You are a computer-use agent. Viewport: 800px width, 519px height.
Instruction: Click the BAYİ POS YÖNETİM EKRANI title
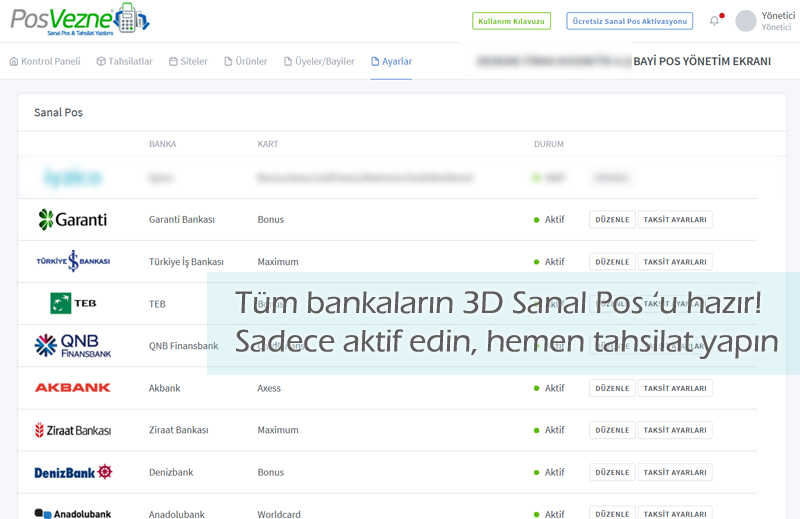tap(702, 61)
